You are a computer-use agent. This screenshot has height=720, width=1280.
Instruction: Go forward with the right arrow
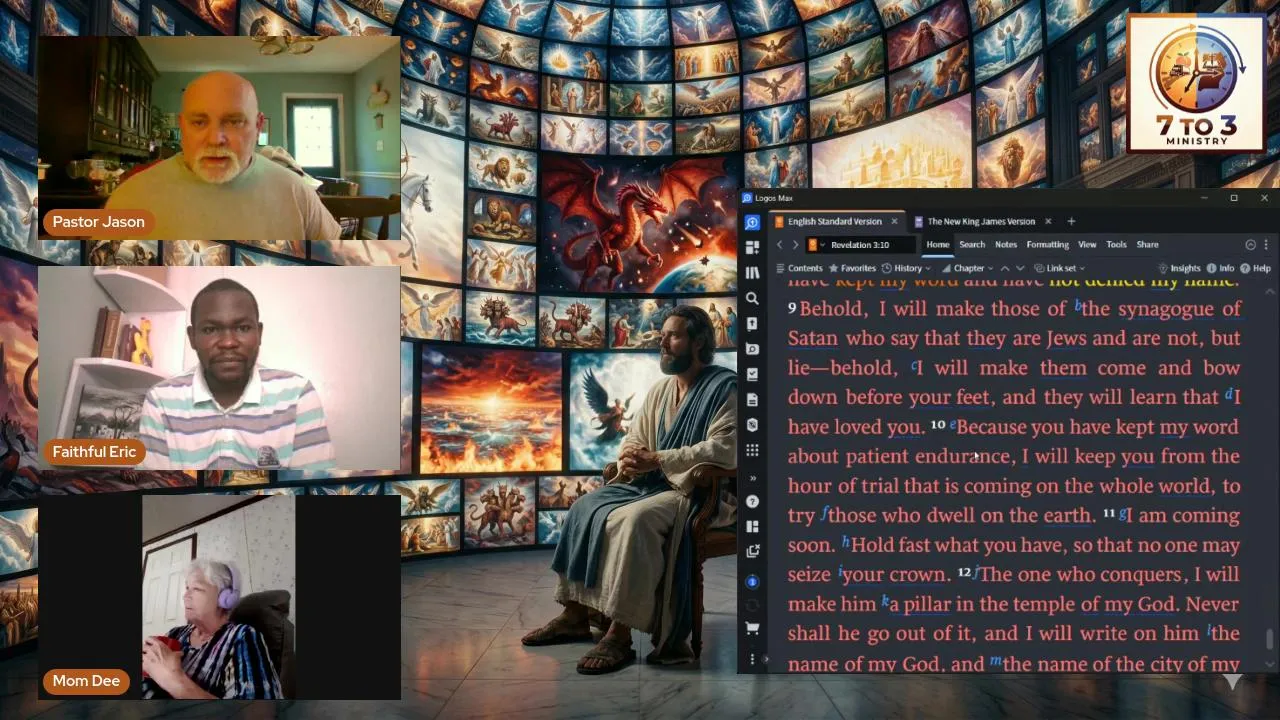tap(796, 245)
